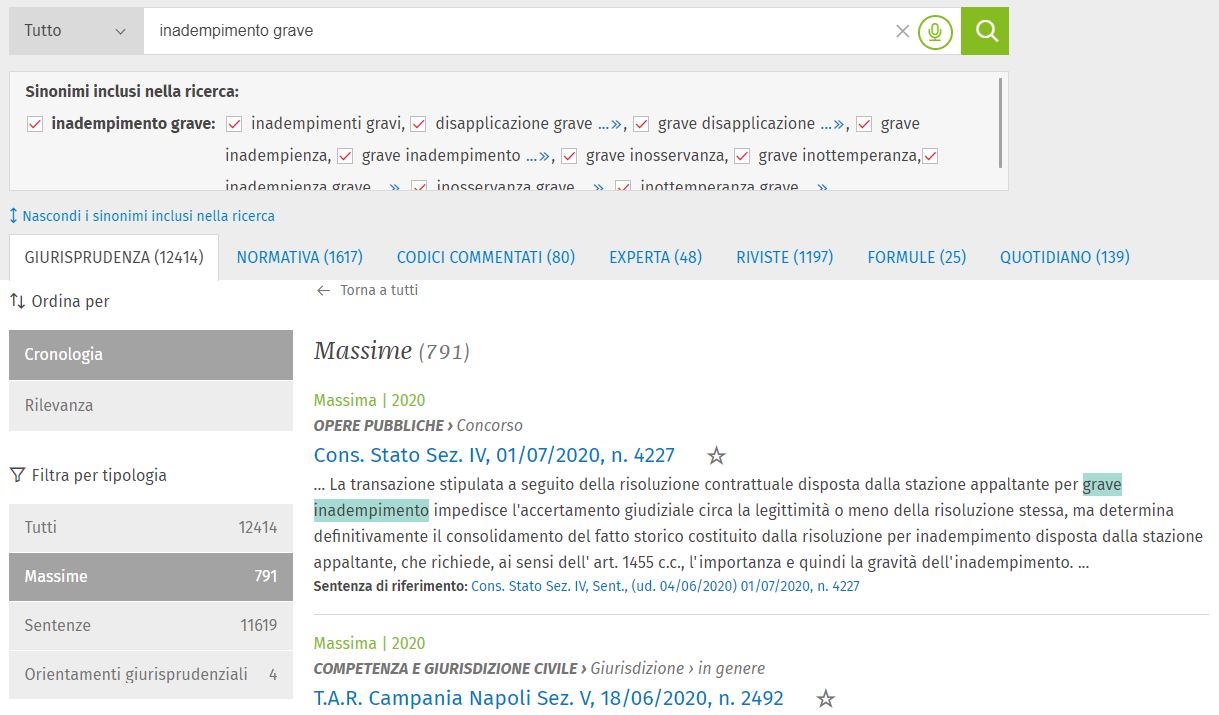Star the T.A.R. Campania Napoli result
This screenshot has height=715, width=1219.
(x=825, y=699)
